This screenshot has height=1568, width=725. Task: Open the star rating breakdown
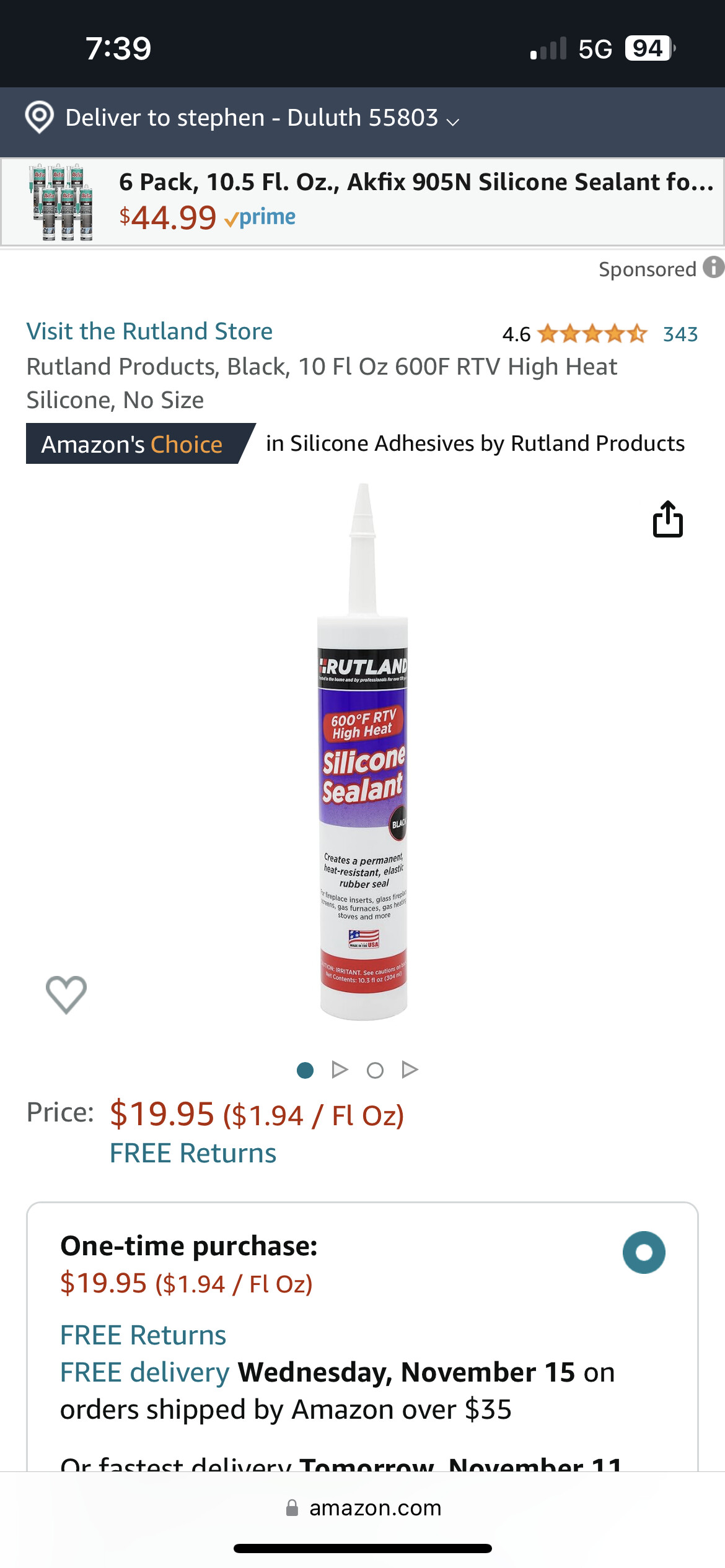pos(592,334)
